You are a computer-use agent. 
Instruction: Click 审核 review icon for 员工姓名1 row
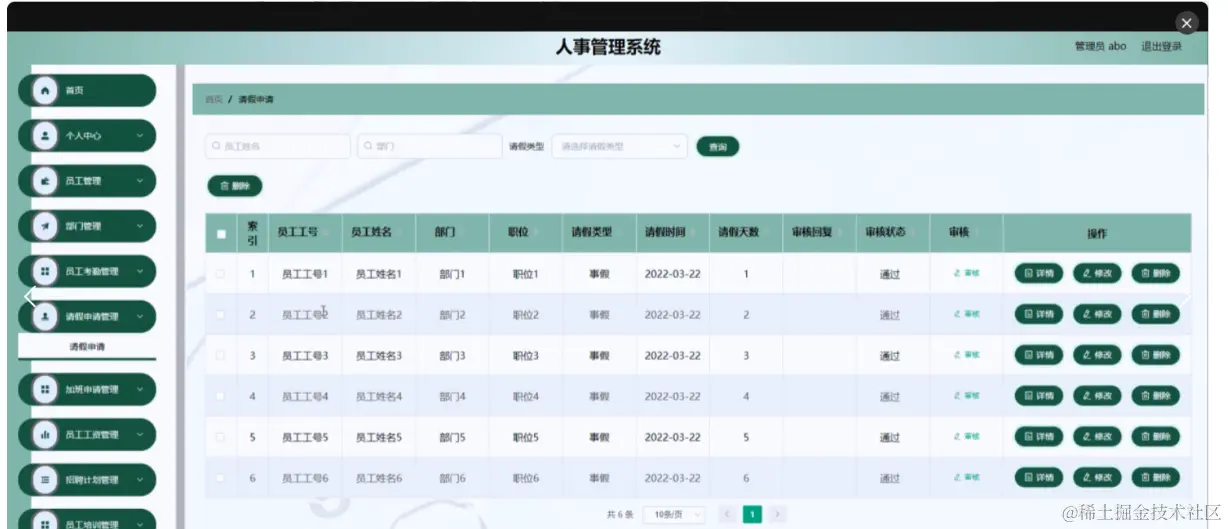[966, 273]
